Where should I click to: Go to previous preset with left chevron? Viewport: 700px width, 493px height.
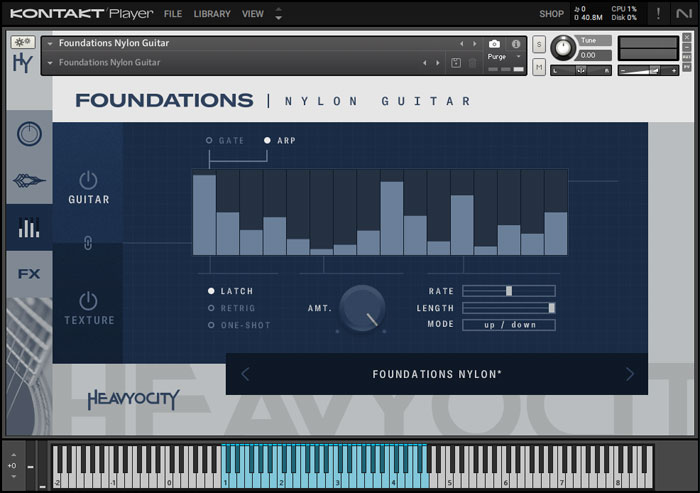point(245,374)
